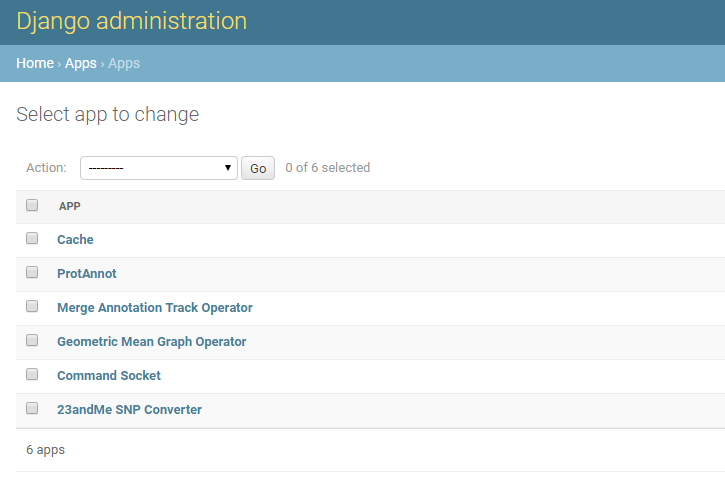Open the Command Socket entry
The image size is (725, 488).
108,376
